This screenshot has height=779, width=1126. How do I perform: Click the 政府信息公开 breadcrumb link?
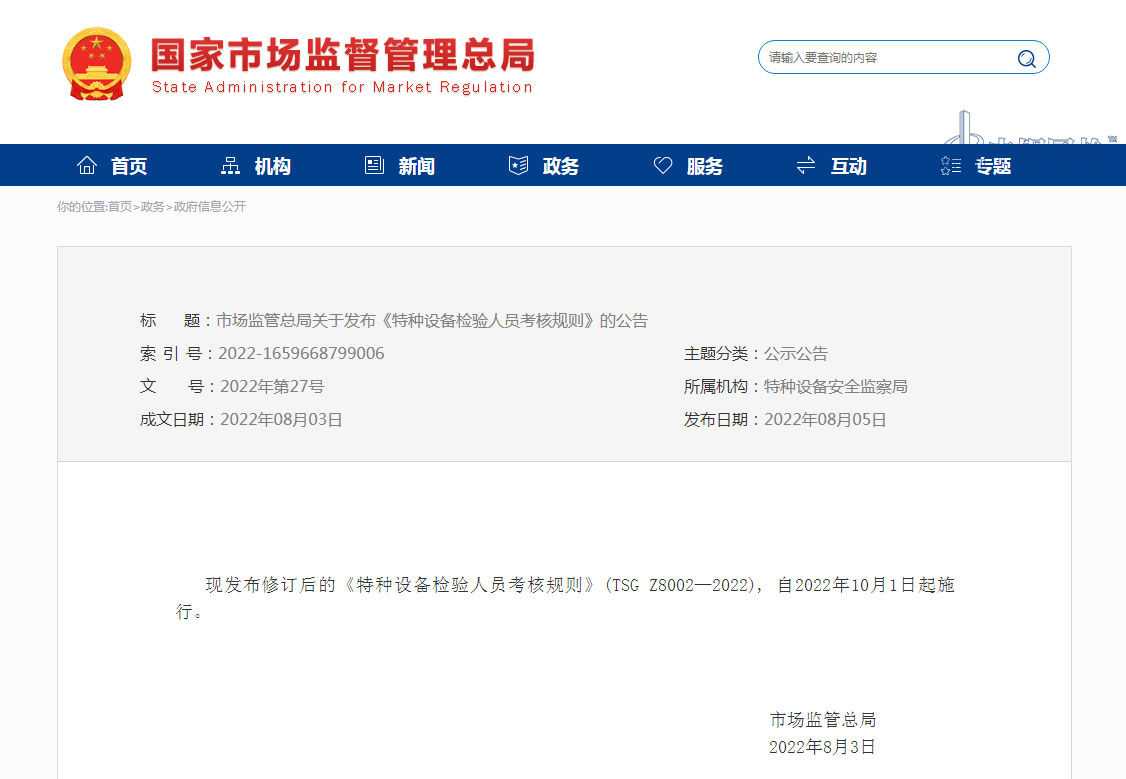209,207
